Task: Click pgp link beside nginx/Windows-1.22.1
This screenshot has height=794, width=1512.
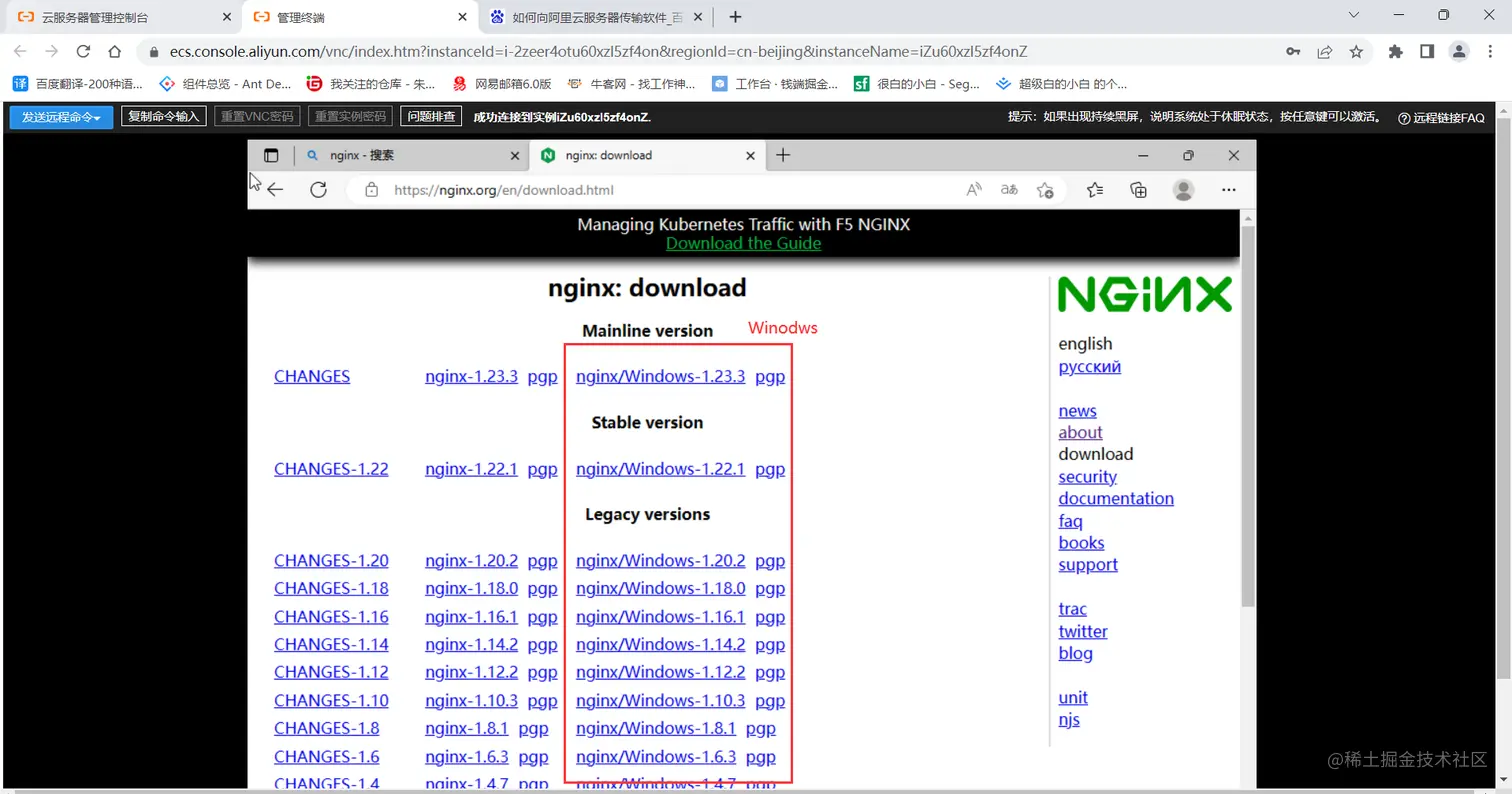Action: click(770, 469)
